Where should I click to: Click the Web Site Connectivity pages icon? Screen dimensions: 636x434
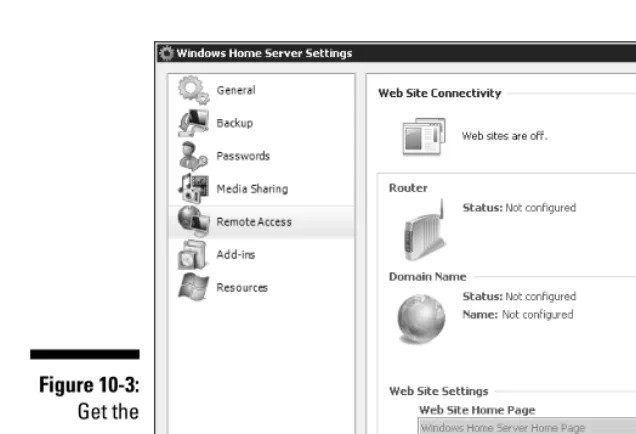(x=424, y=137)
